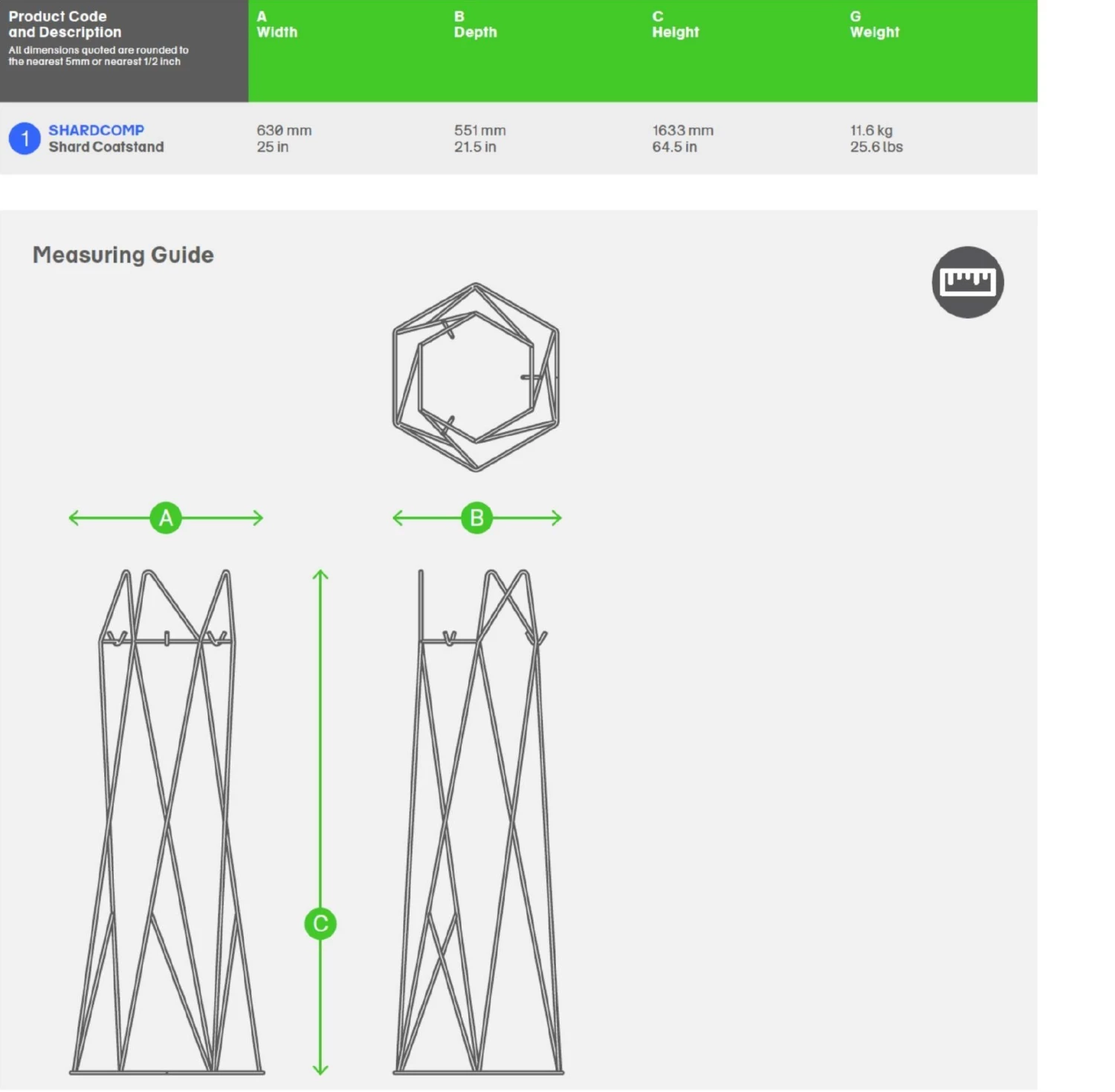This screenshot has height=1092, width=1115.
Task: Click the 551 mm depth value
Action: (x=479, y=130)
